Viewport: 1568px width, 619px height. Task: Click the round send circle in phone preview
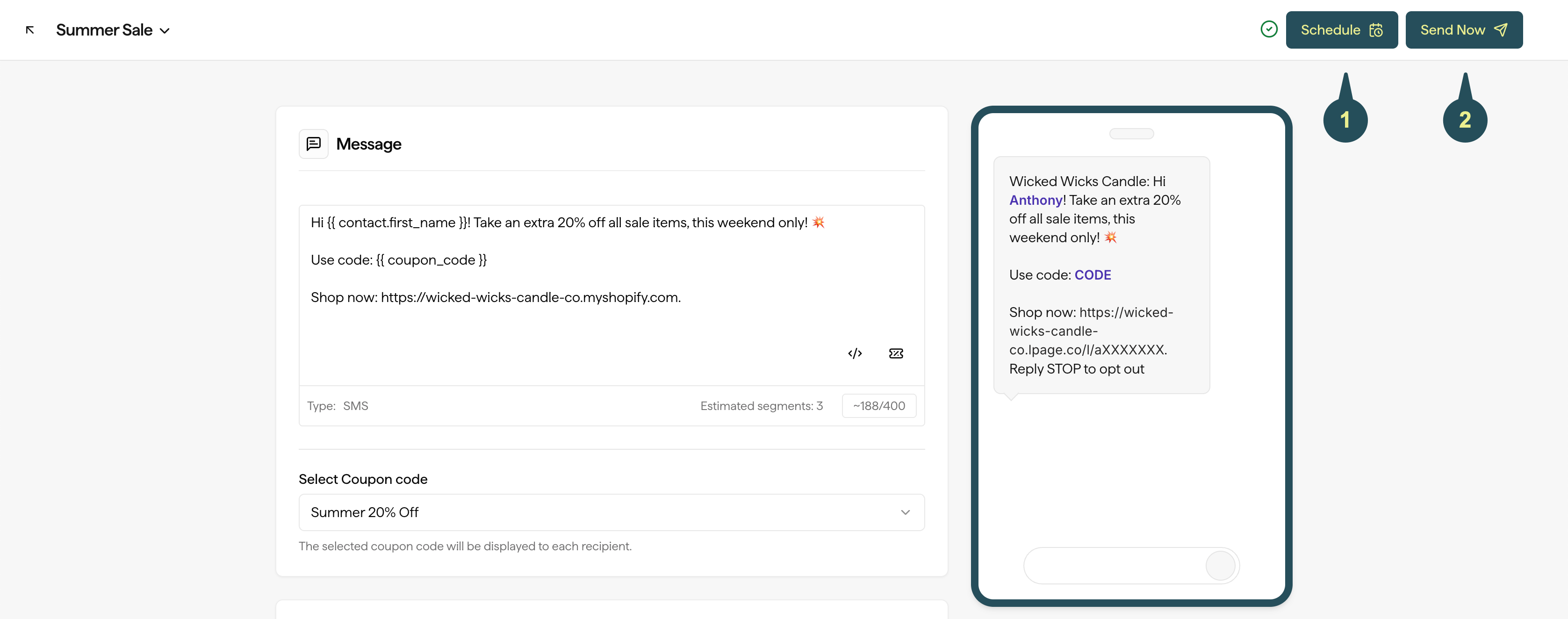click(1220, 565)
